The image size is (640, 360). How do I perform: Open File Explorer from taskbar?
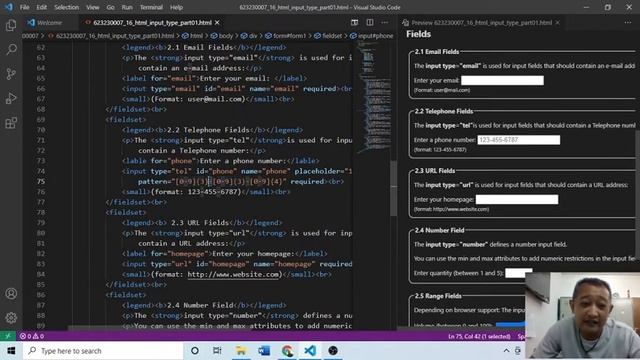241,351
